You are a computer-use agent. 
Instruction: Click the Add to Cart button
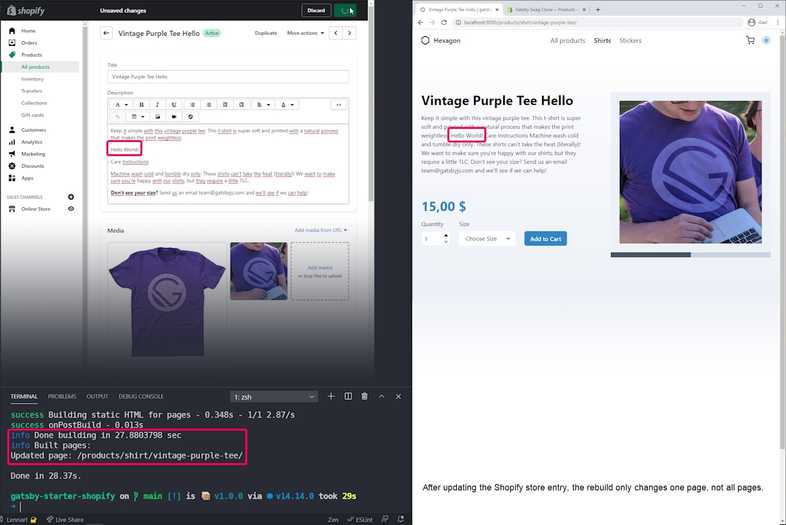[545, 239]
